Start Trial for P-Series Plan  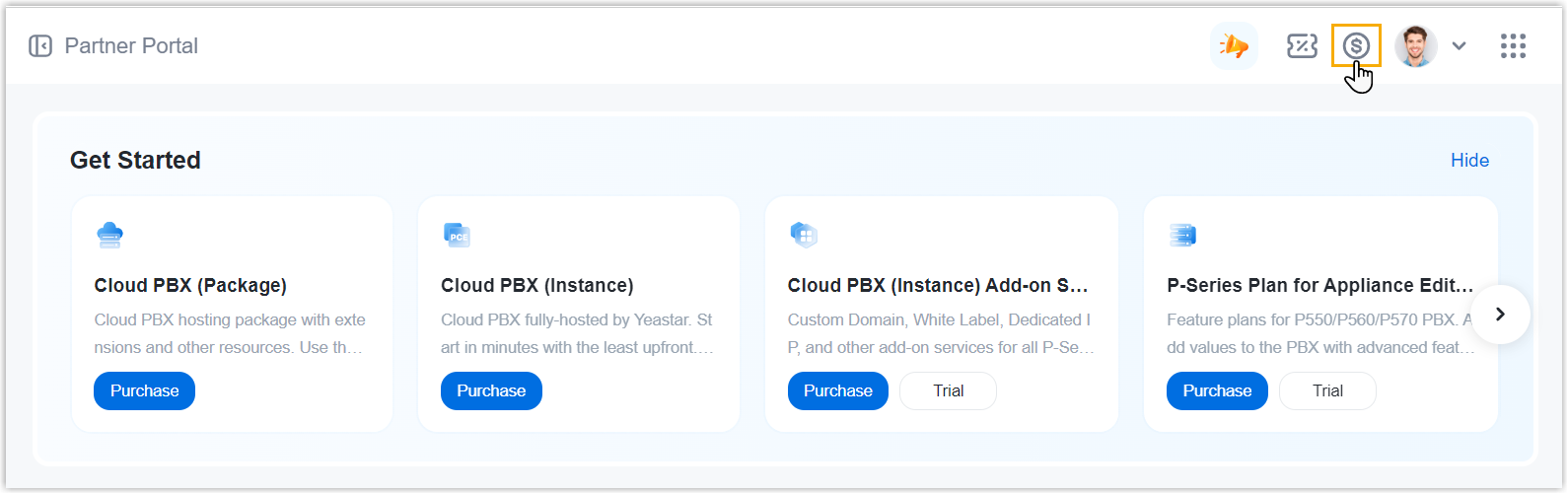1327,390
